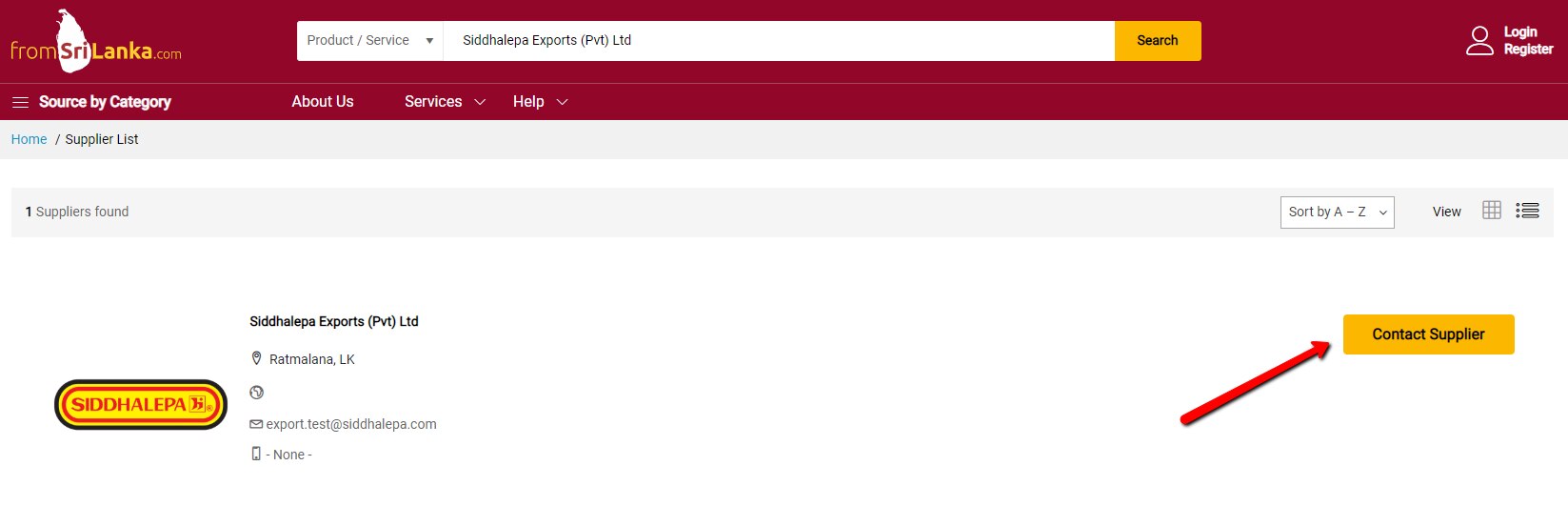Open the hamburger menu icon
1568x506 pixels.
[x=20, y=102]
